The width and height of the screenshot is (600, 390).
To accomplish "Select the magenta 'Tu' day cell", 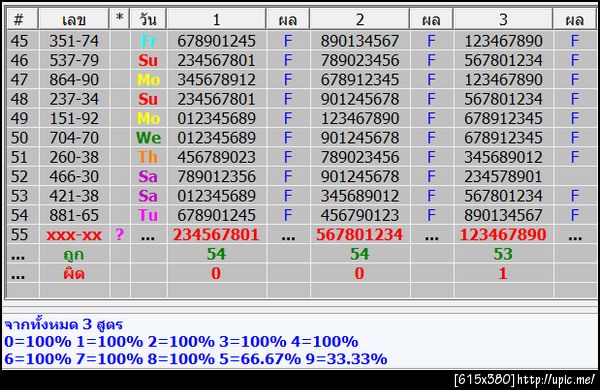I will coord(148,215).
